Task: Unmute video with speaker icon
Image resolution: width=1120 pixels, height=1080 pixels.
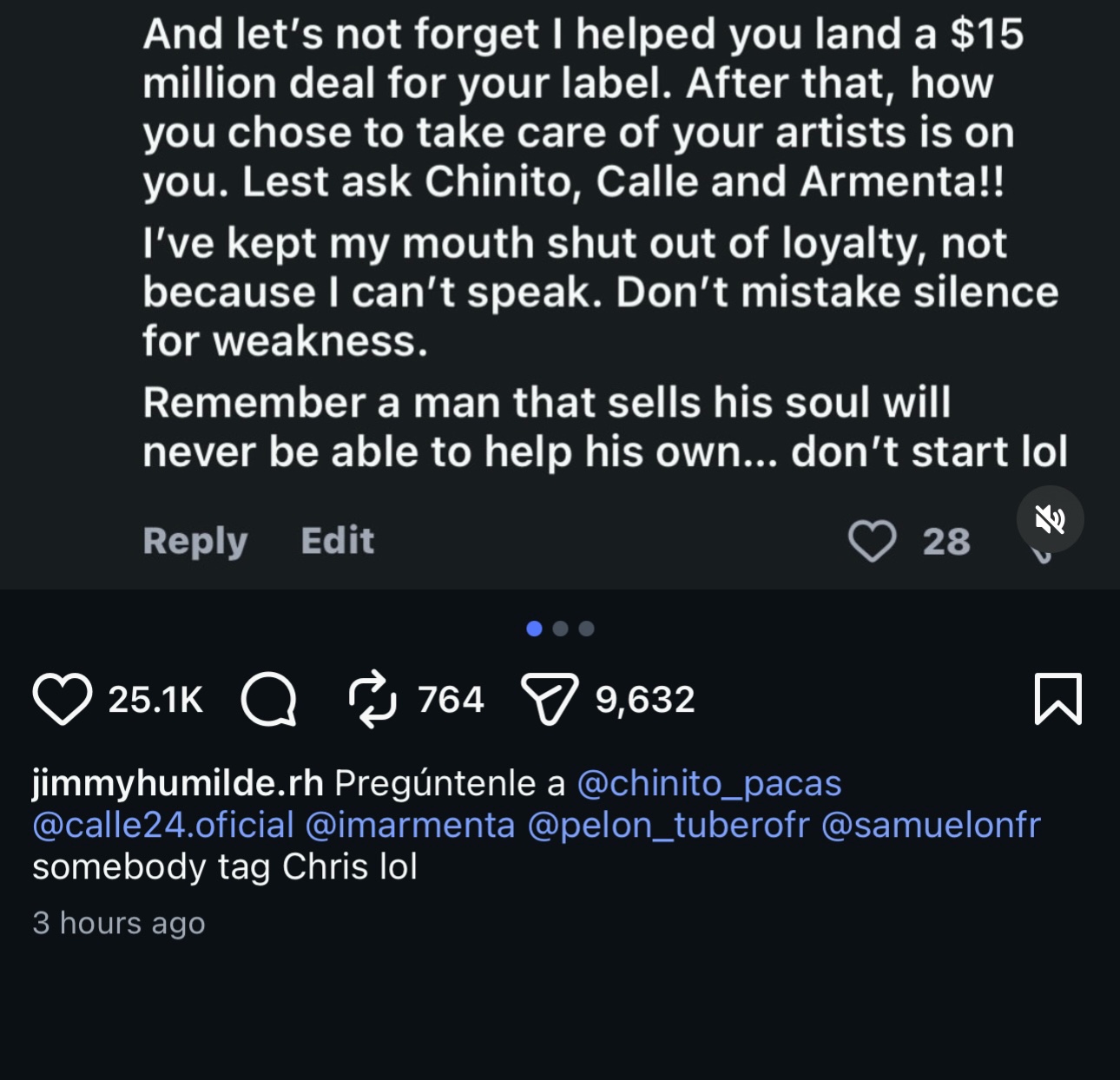Action: [x=1051, y=519]
